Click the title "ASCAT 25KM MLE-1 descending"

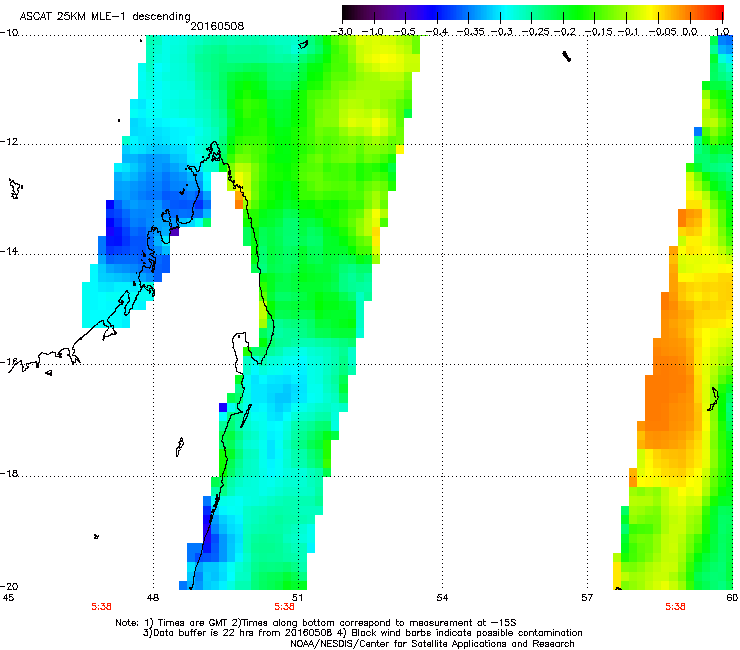[105, 17]
